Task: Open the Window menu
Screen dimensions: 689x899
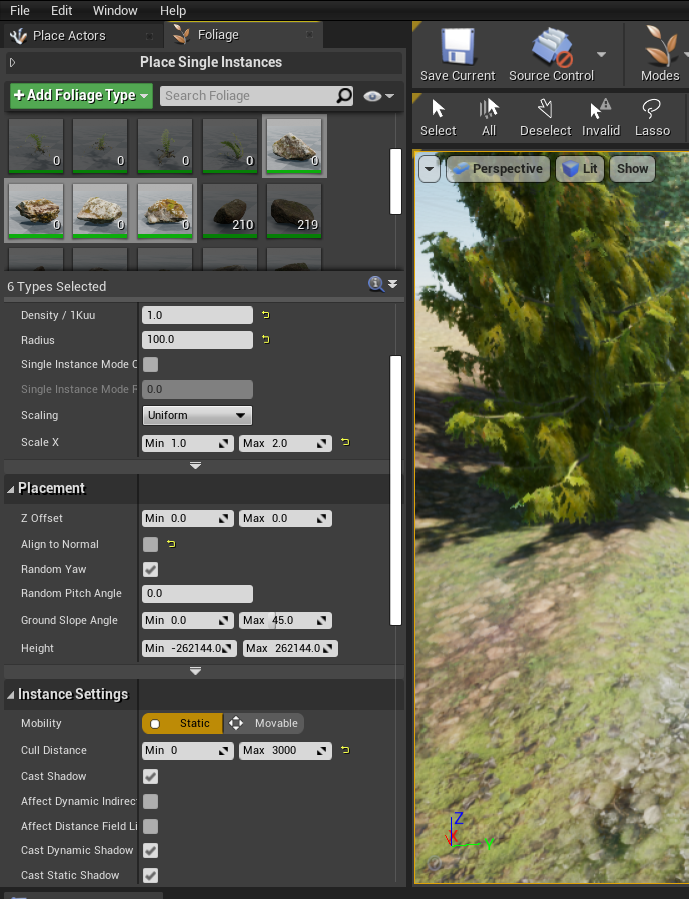Action: 115,10
